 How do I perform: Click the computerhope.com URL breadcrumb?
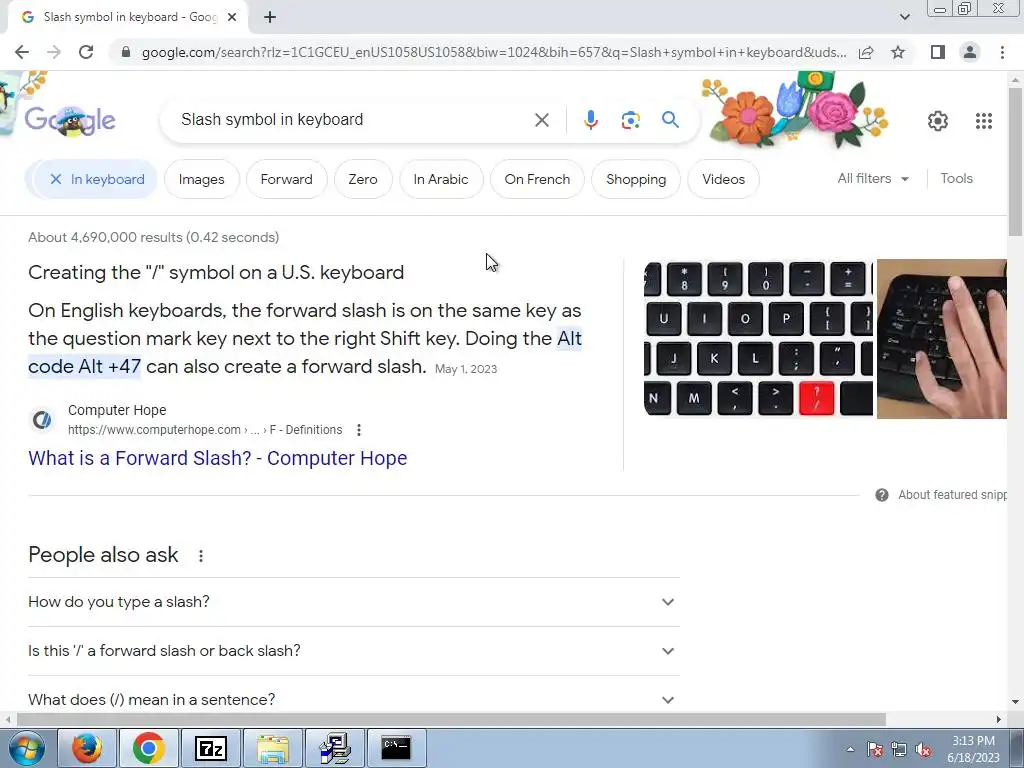pos(205,430)
